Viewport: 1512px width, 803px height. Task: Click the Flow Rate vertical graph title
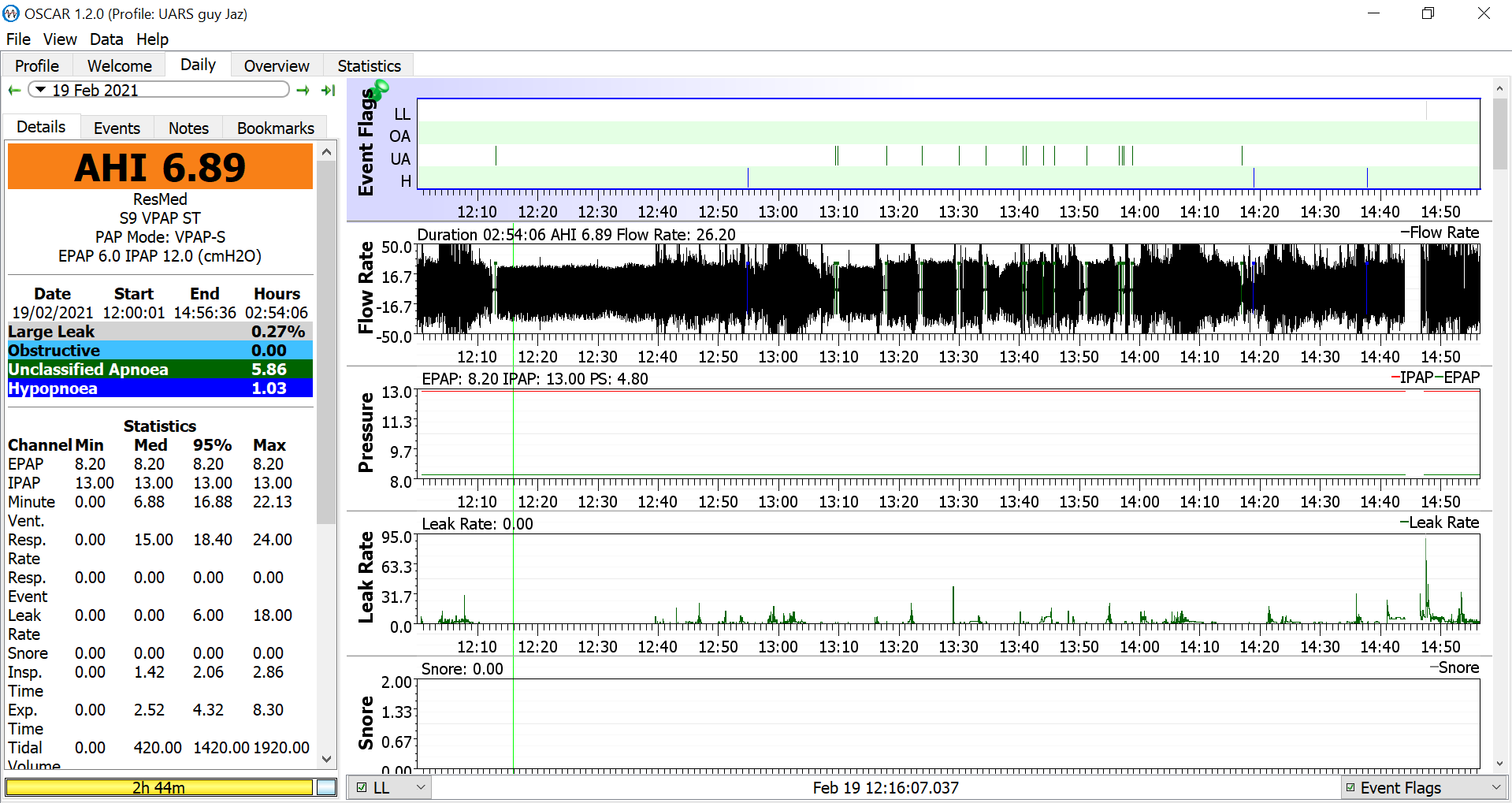point(366,287)
